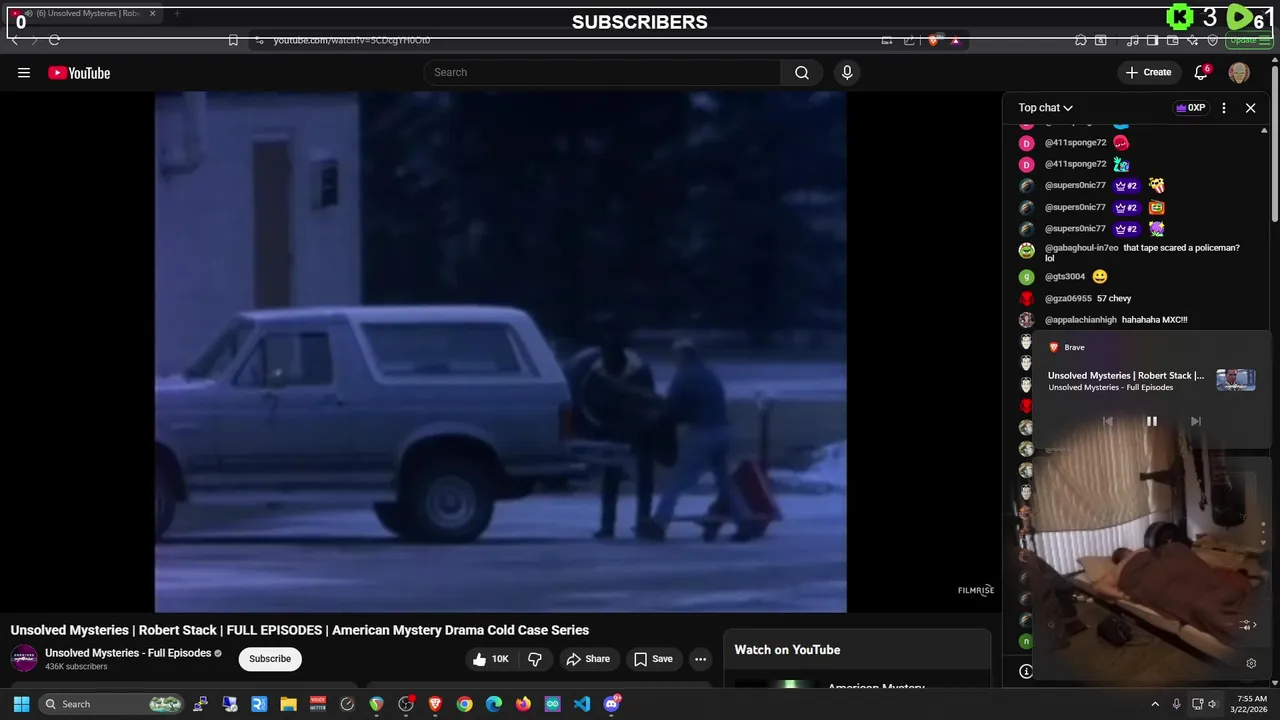The width and height of the screenshot is (1280, 720).
Task: Open the Brave playlist music note icon
Action: coord(1133,40)
